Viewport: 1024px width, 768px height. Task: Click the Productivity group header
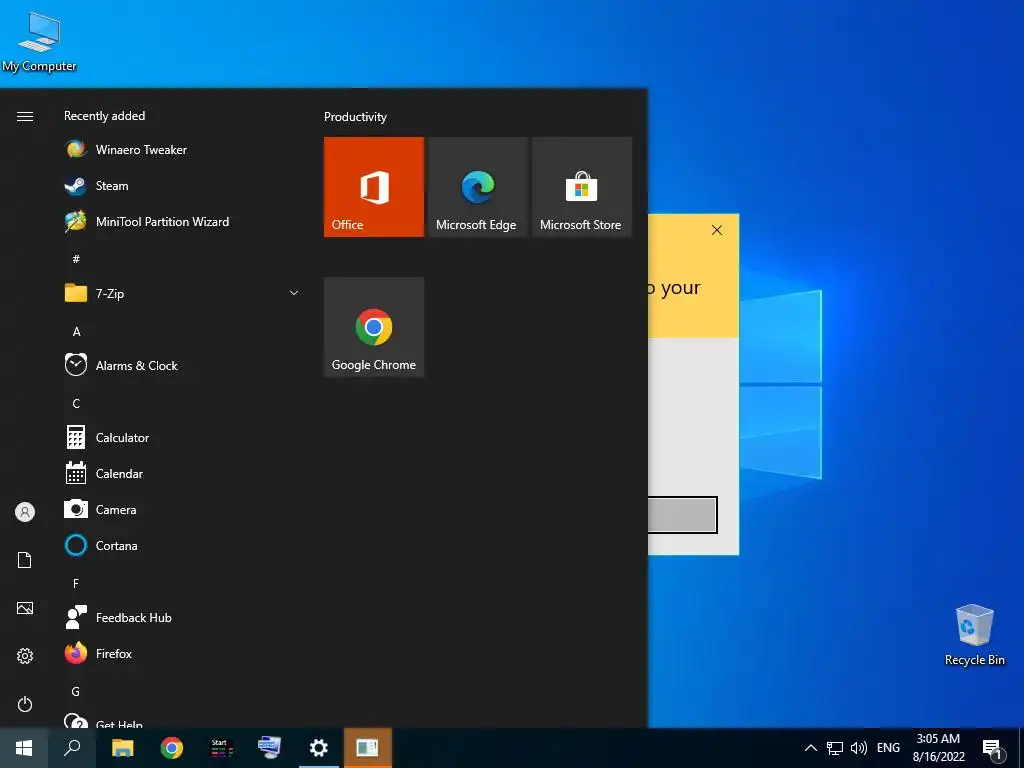[x=355, y=117]
